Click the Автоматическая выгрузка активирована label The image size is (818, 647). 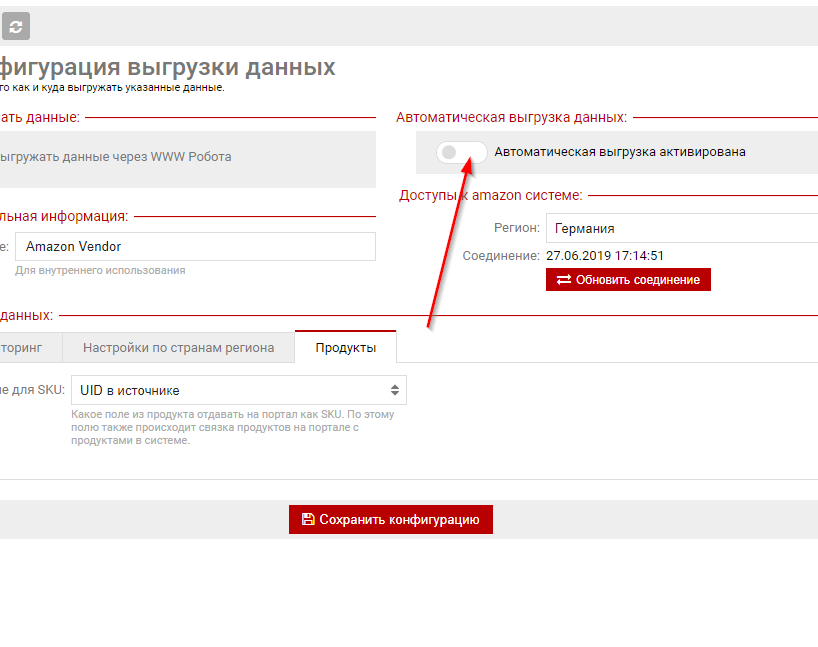[x=620, y=152]
